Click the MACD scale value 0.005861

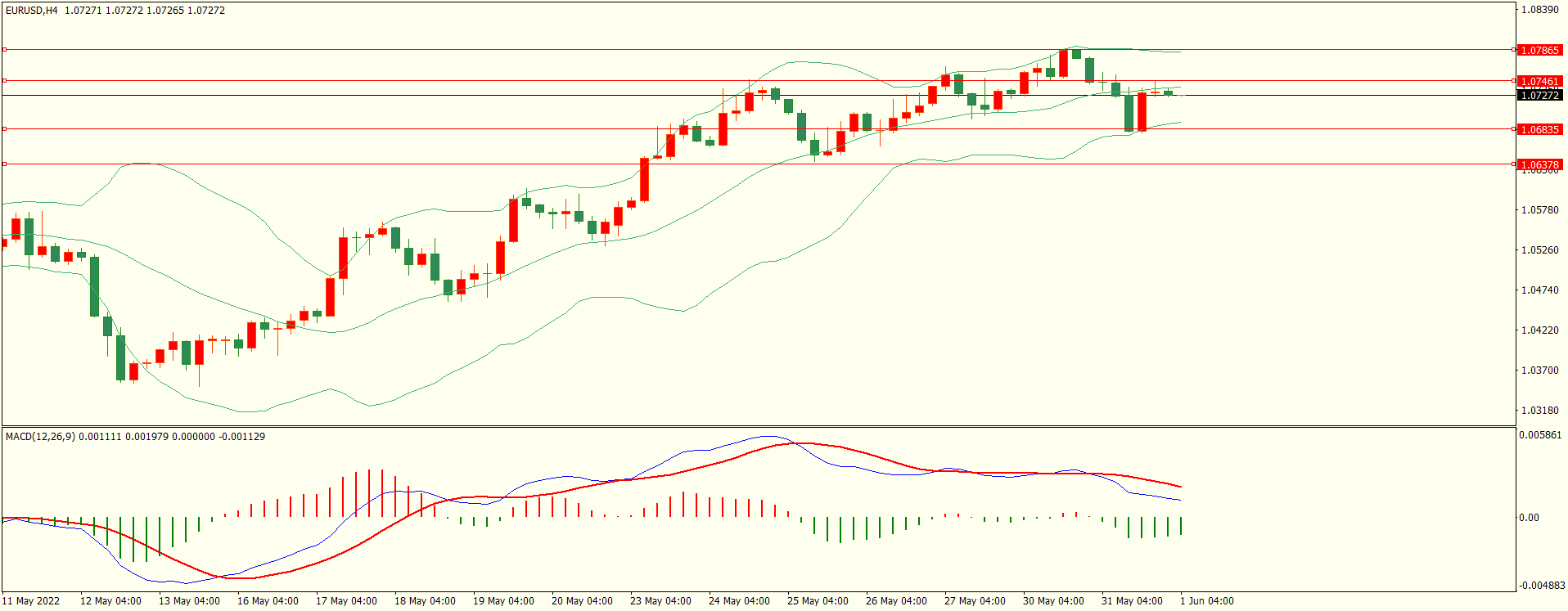(1540, 435)
